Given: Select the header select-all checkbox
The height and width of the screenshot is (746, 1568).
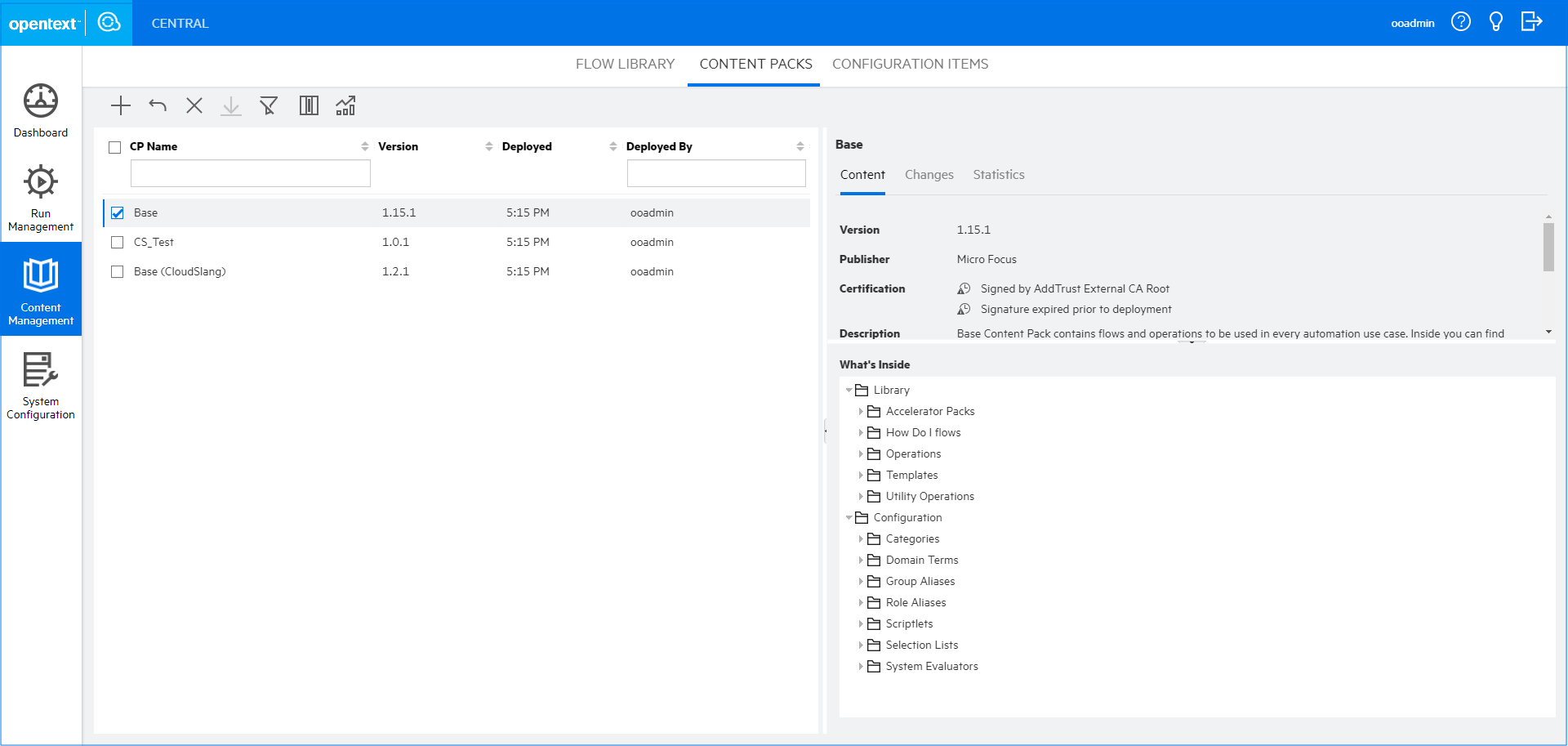Looking at the screenshot, I should tap(115, 146).
